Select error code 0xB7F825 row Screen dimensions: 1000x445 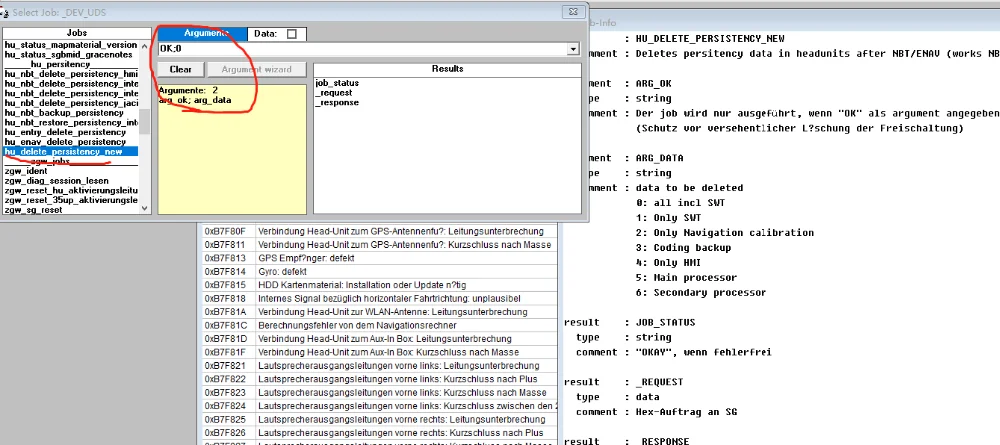[x=380, y=419]
